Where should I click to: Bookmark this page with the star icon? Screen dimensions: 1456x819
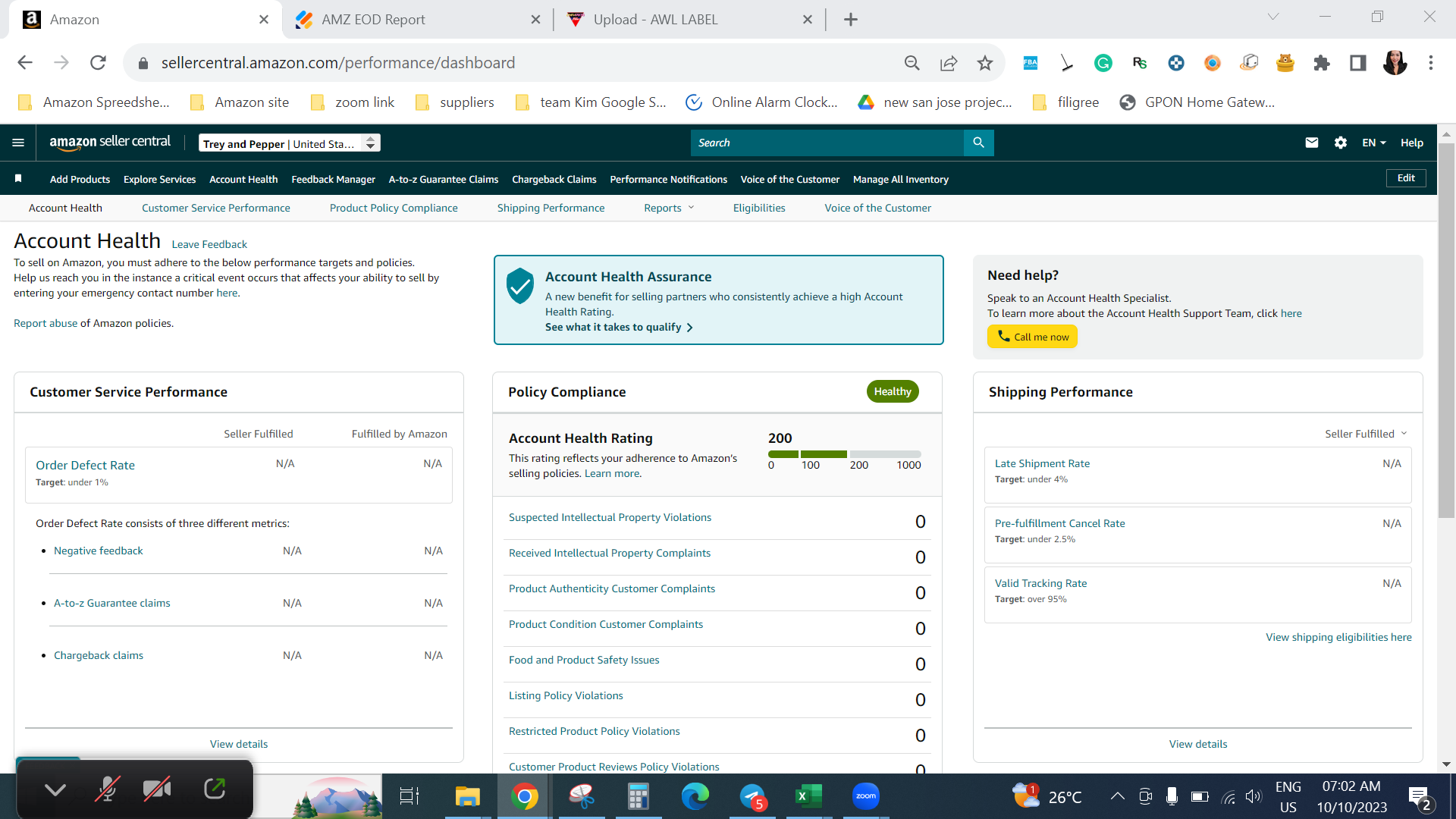[x=985, y=63]
